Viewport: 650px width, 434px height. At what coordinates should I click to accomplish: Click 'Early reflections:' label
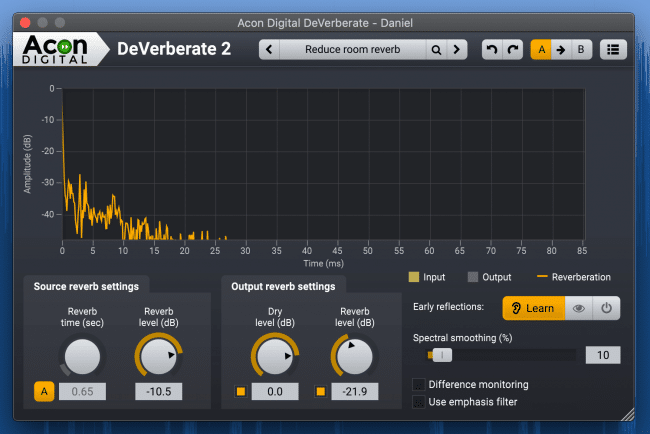pyautogui.click(x=448, y=307)
